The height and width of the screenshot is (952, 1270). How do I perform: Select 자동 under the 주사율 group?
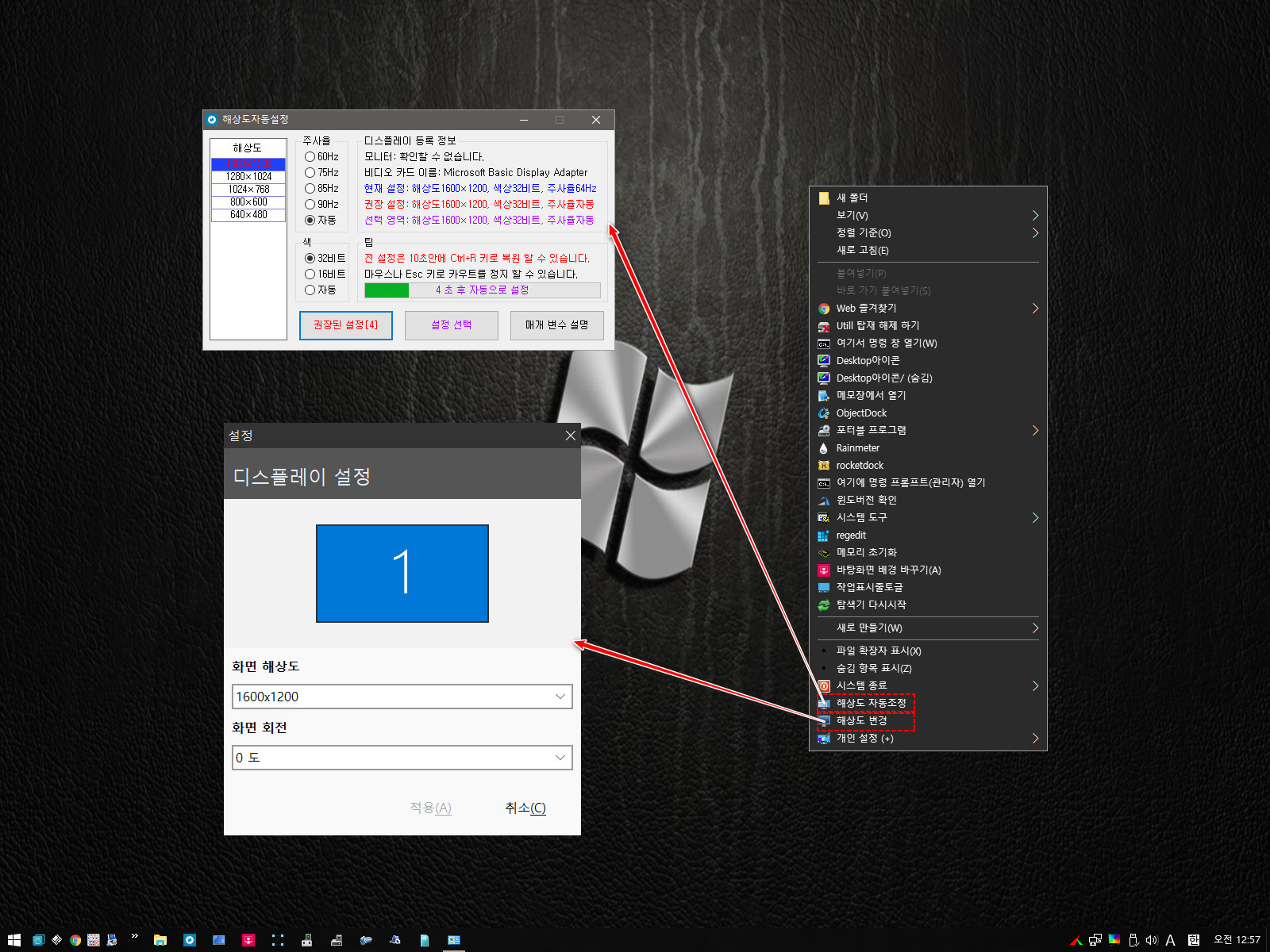pos(310,221)
